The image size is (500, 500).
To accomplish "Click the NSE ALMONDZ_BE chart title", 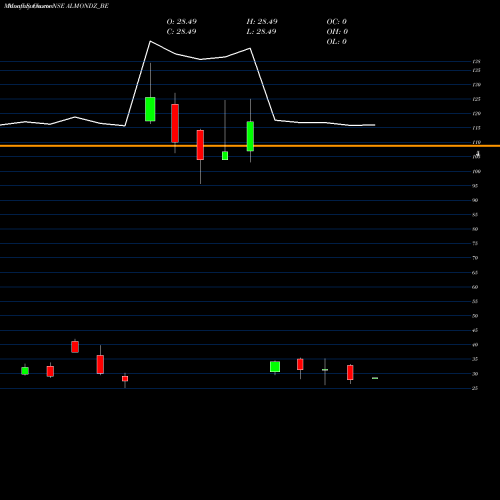I will (81, 6).
